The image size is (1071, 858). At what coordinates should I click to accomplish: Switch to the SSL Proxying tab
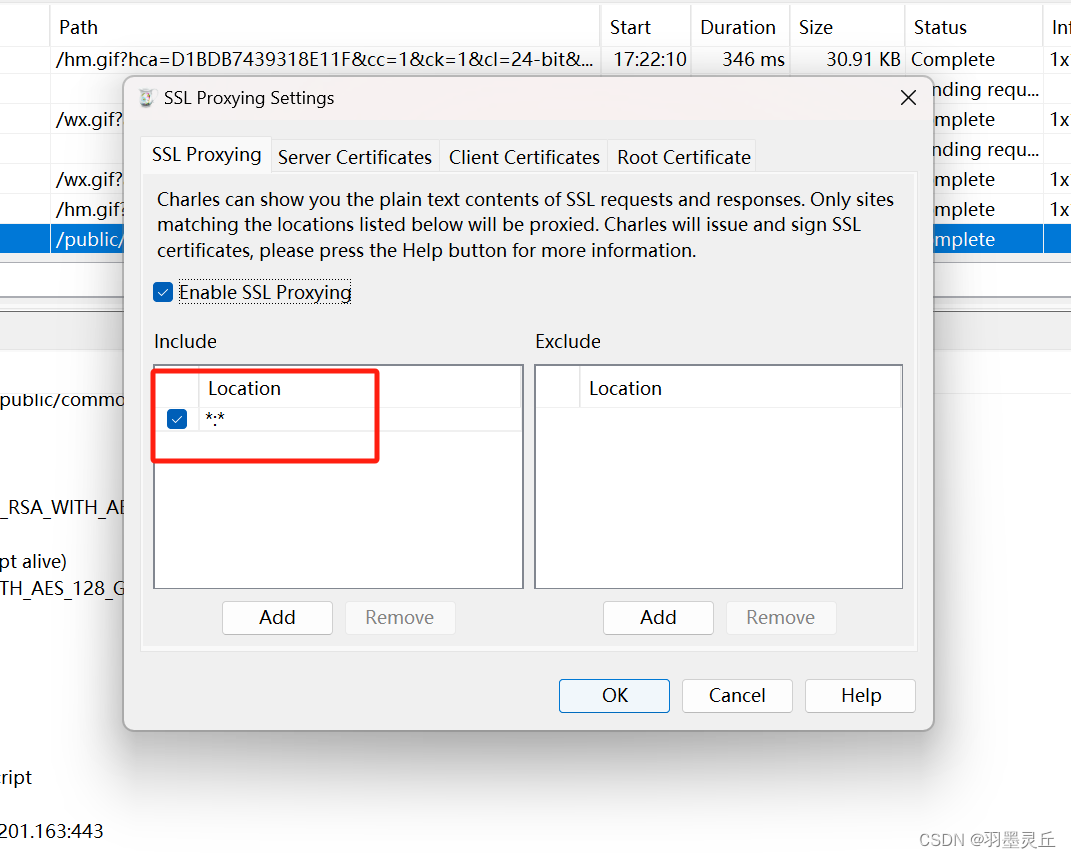coord(206,155)
